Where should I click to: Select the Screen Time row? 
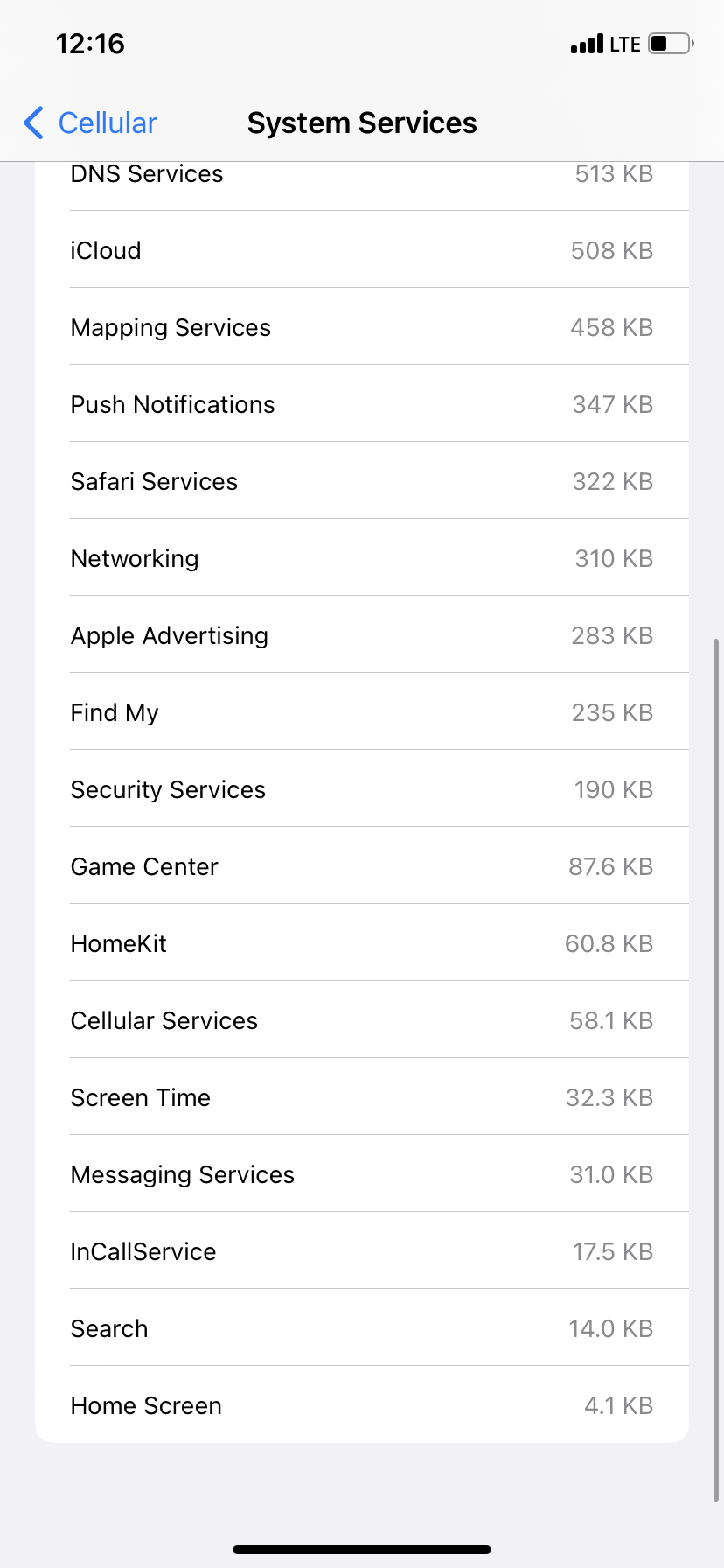[x=362, y=1098]
